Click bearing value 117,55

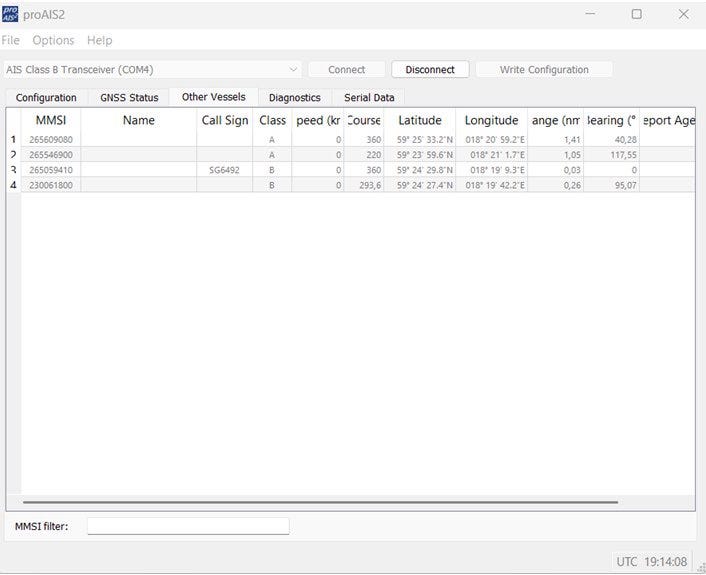pyautogui.click(x=611, y=155)
